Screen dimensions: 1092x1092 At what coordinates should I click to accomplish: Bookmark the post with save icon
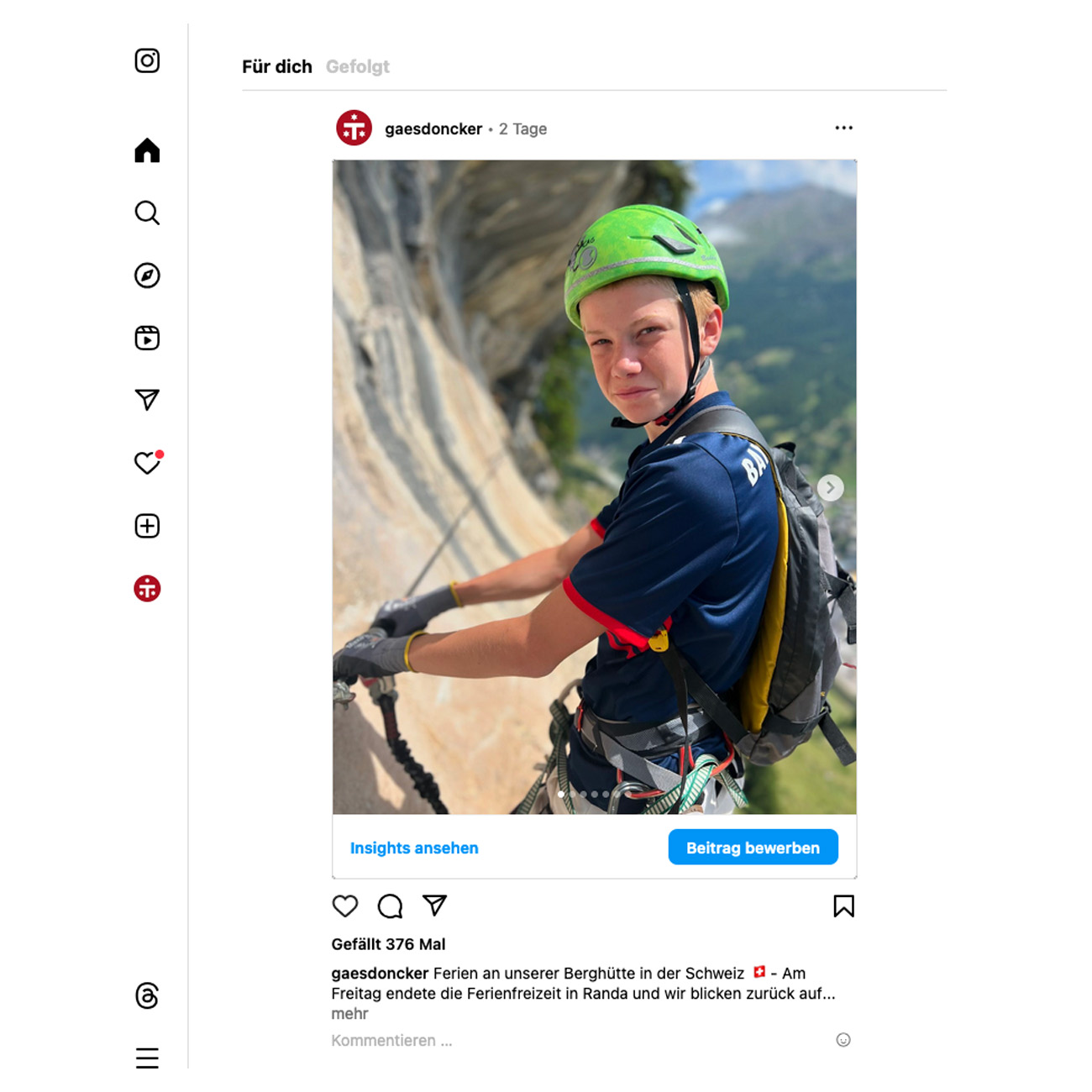(843, 906)
